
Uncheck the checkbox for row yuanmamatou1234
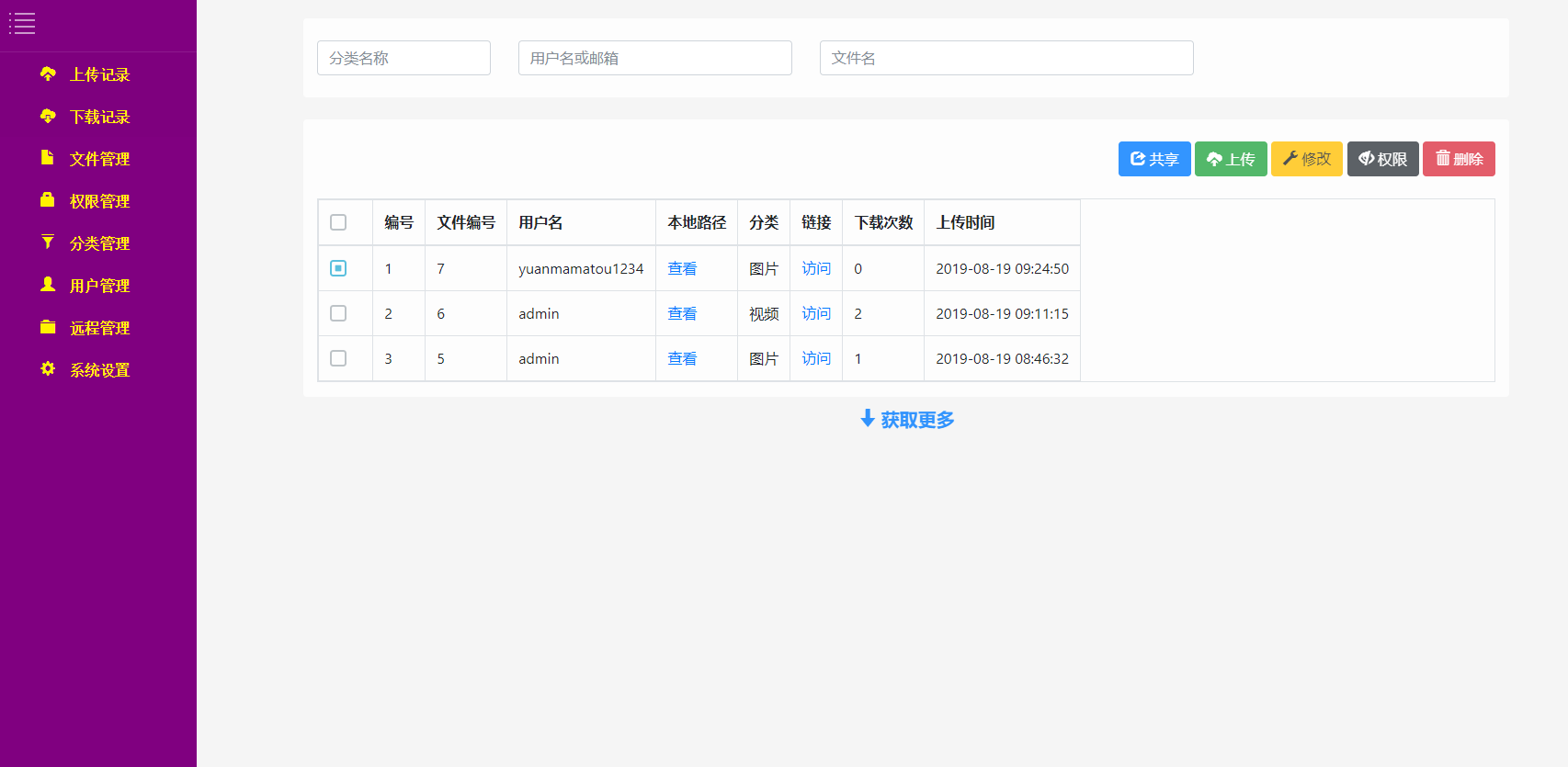(x=338, y=268)
